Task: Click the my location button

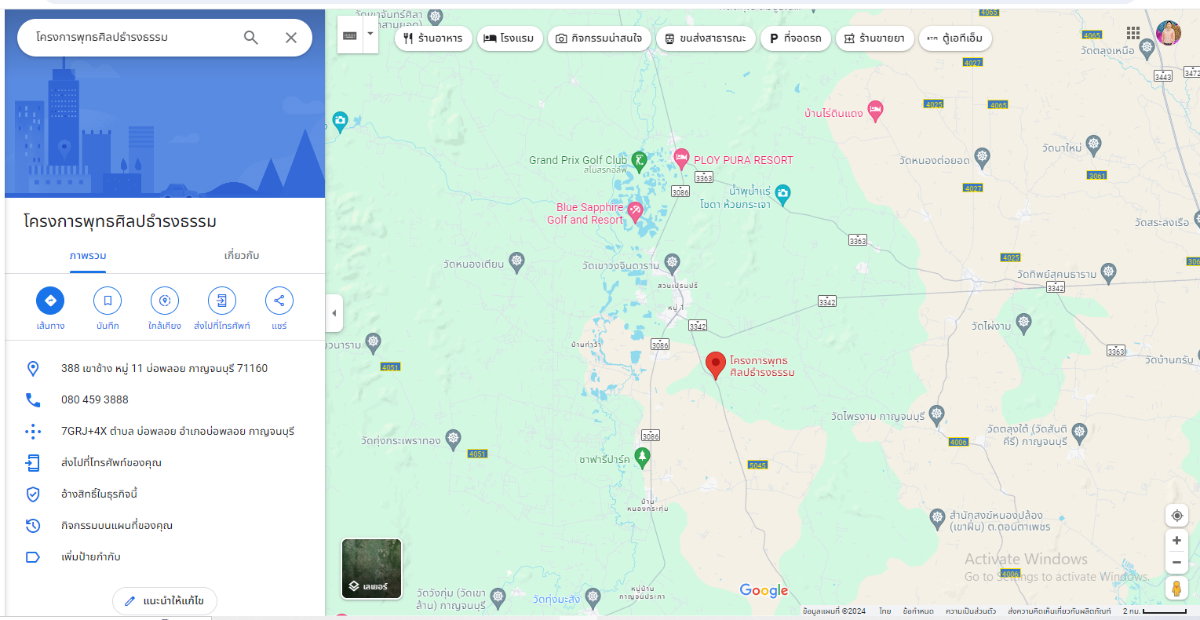Action: pos(1177,516)
